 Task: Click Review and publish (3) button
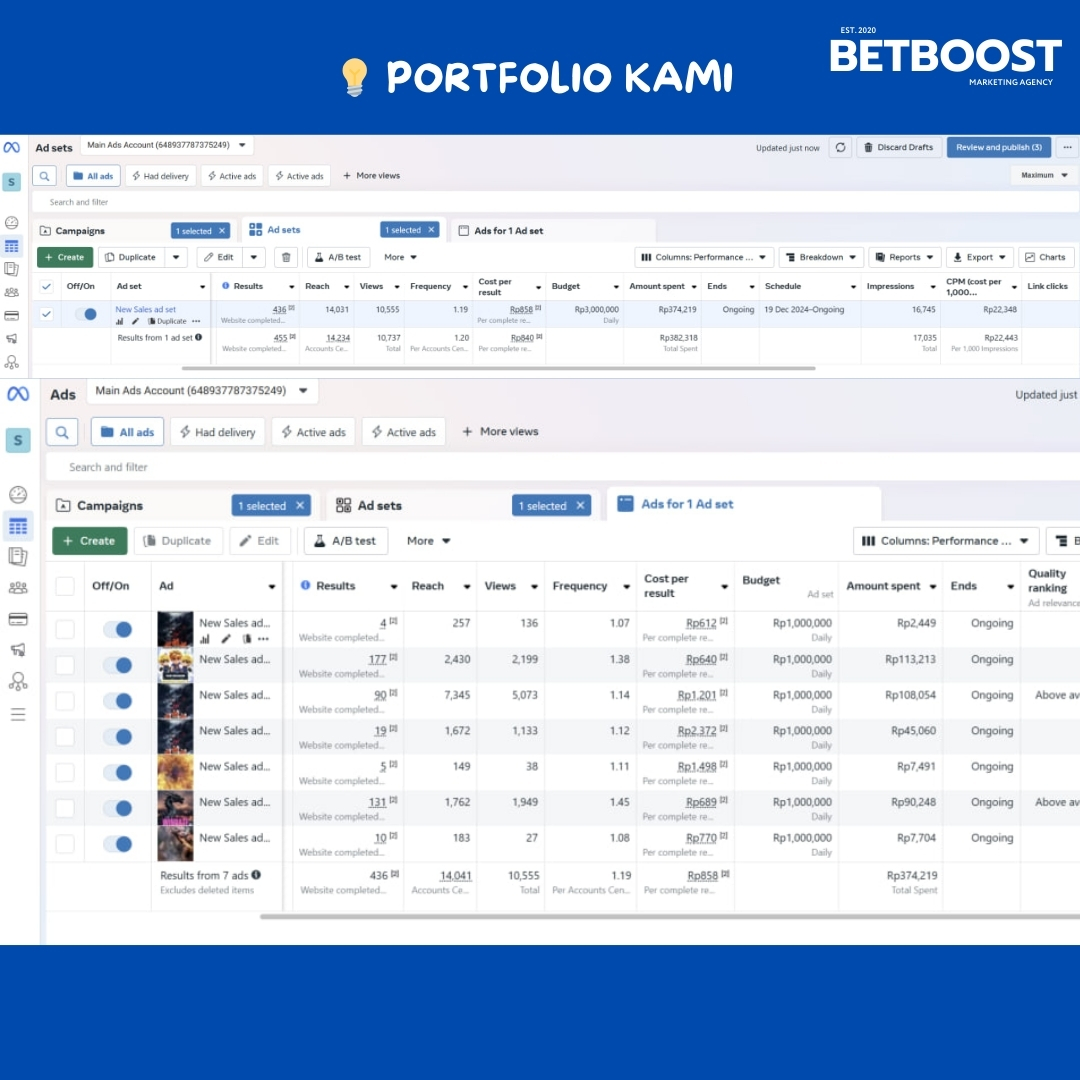[x=999, y=147]
